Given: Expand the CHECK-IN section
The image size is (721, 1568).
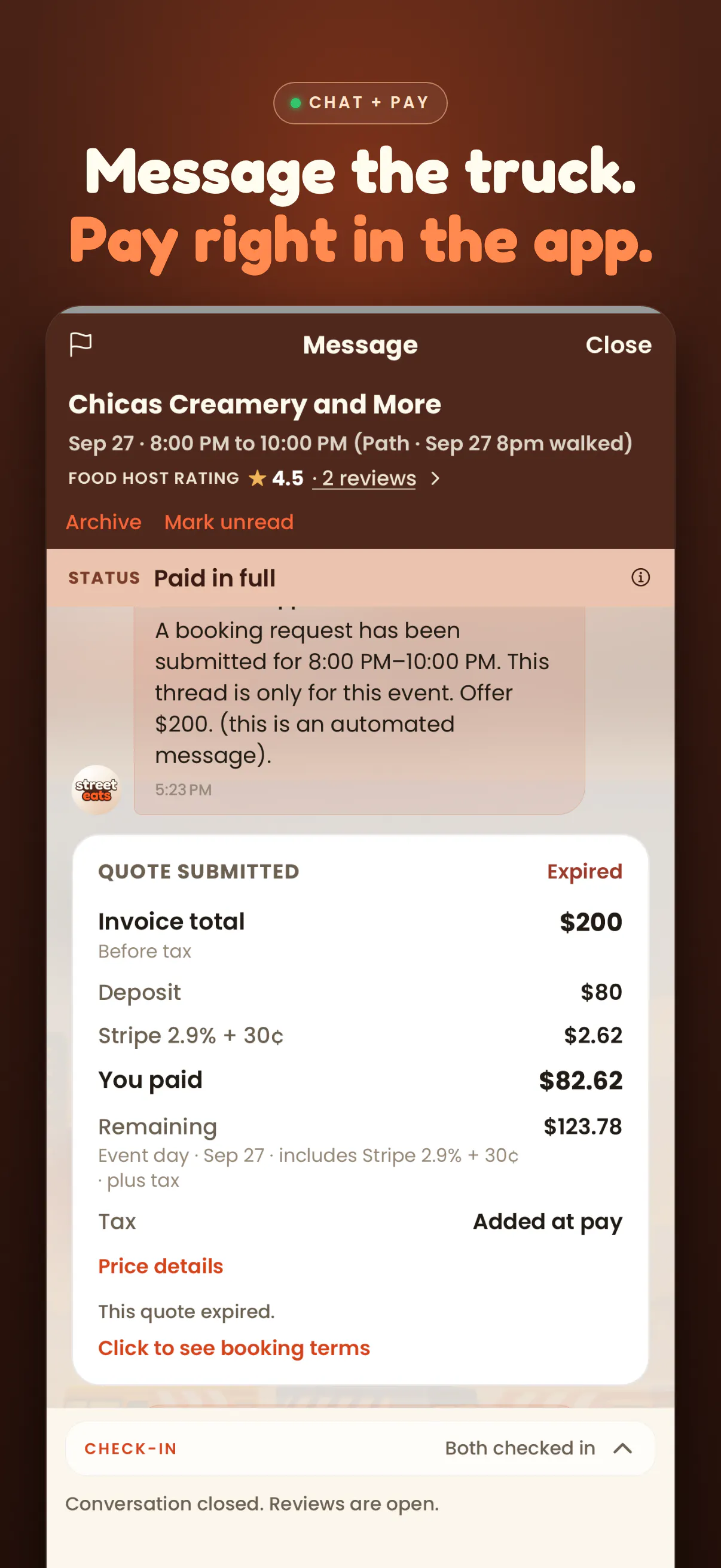Looking at the screenshot, I should click(360, 1448).
